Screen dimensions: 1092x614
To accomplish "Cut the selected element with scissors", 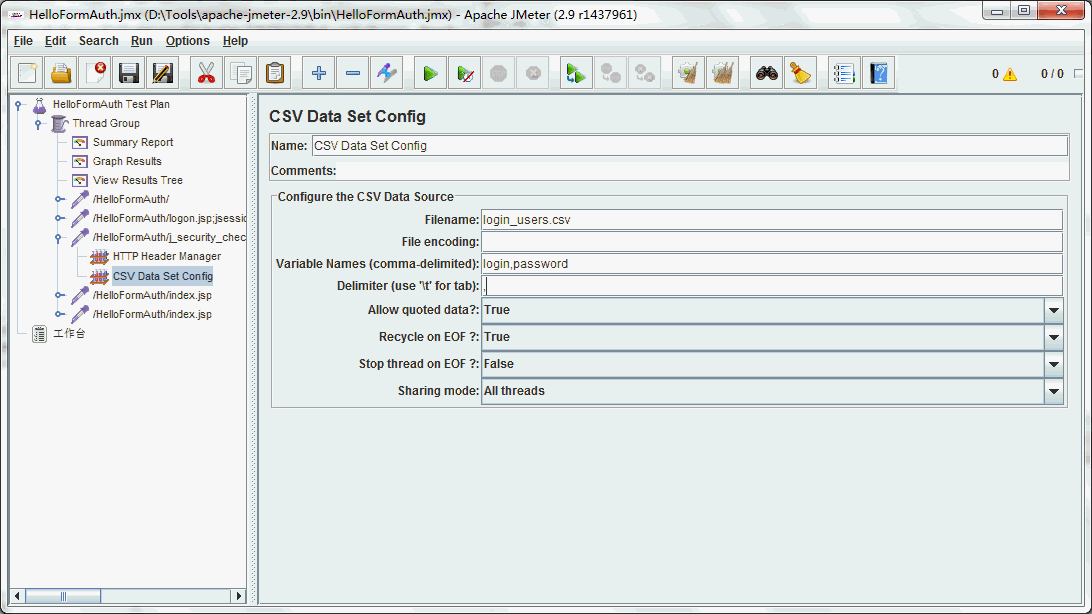I will pos(206,73).
